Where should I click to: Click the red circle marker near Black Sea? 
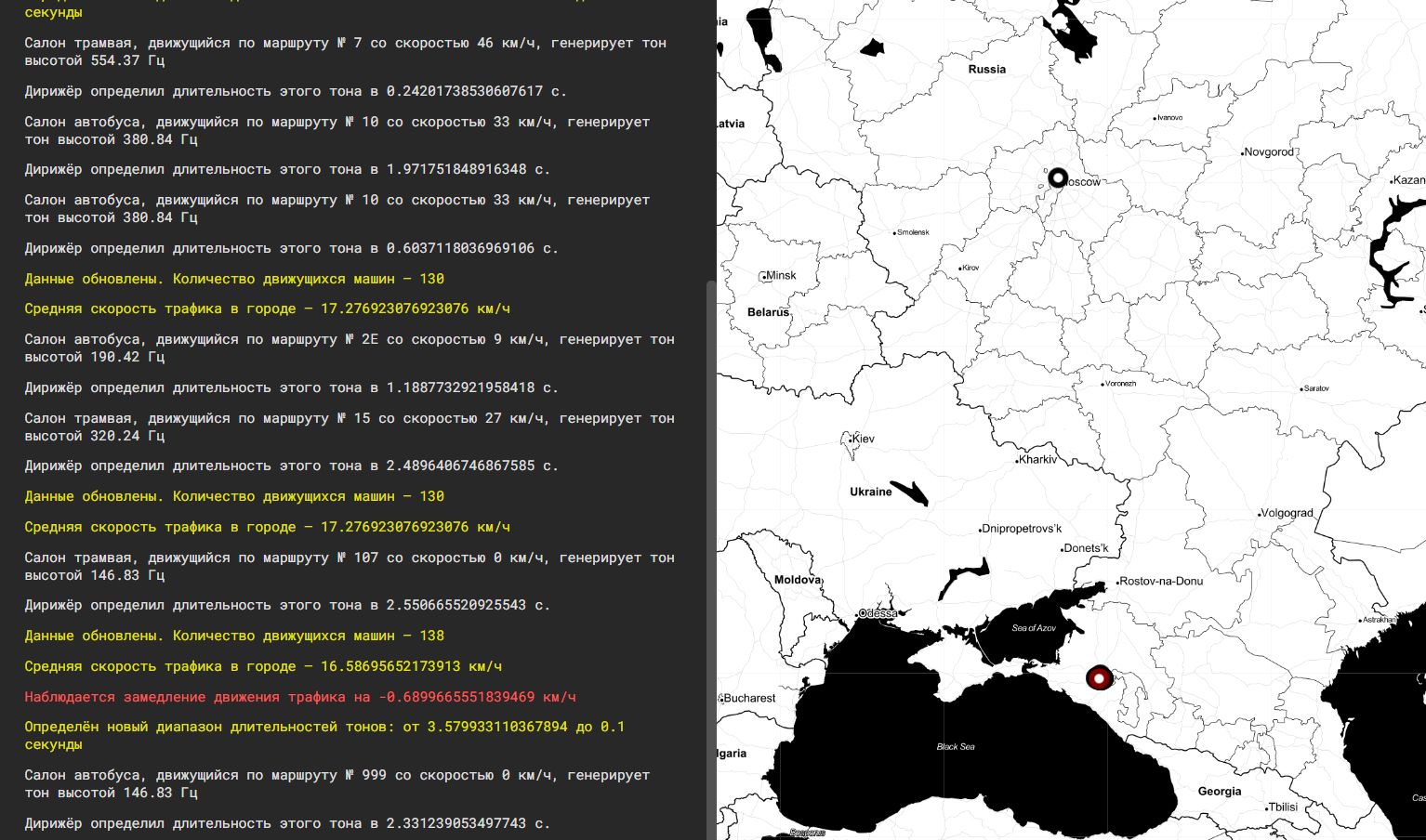point(1099,678)
